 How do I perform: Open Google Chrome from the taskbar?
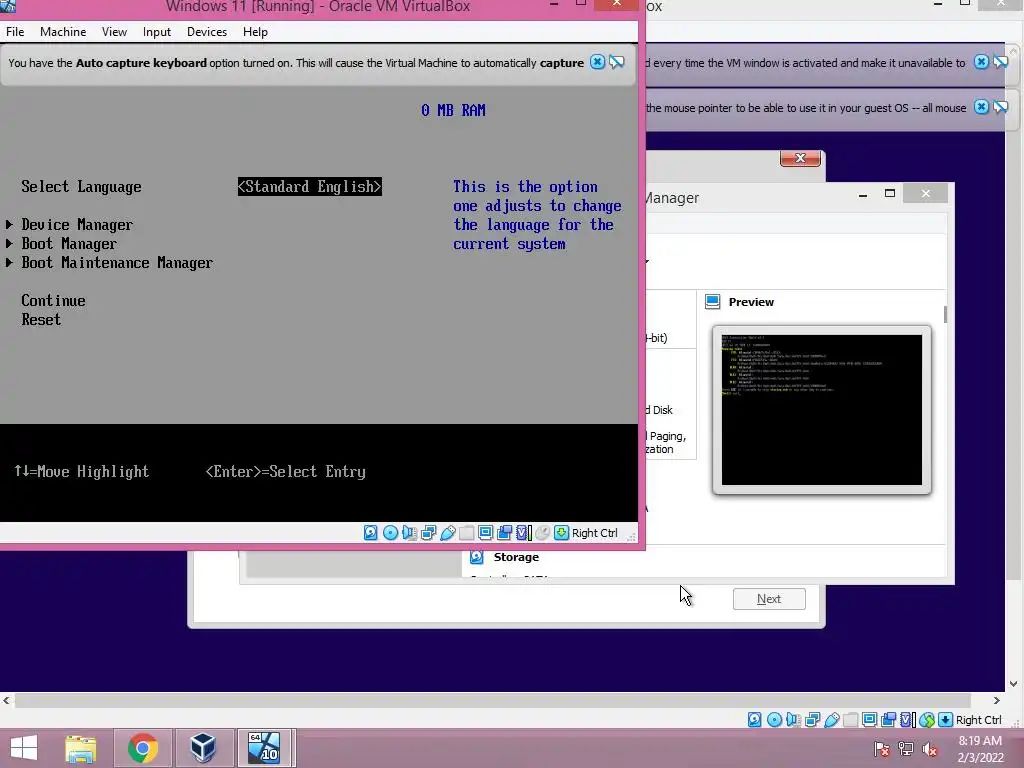143,748
